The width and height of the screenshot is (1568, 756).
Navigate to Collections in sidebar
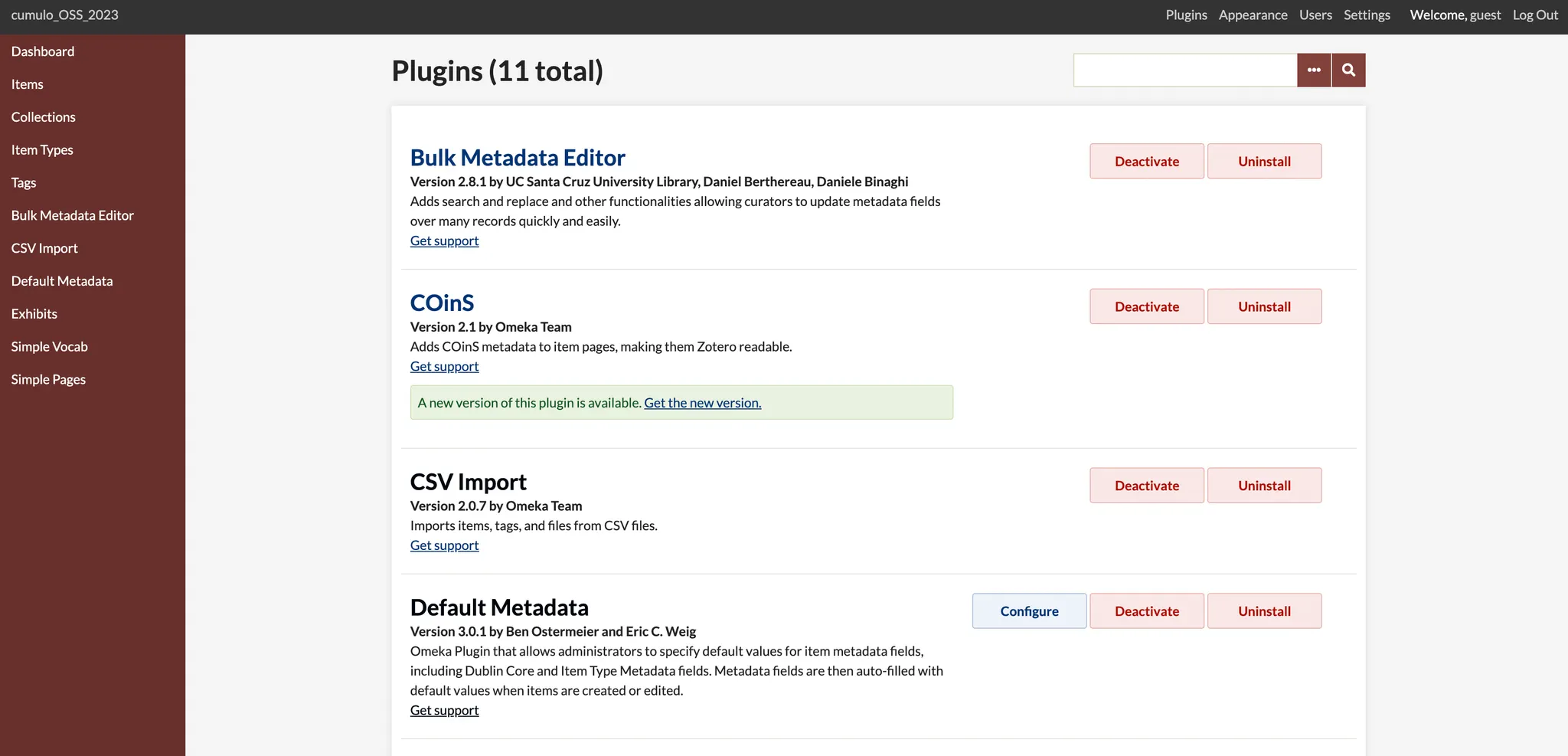44,117
